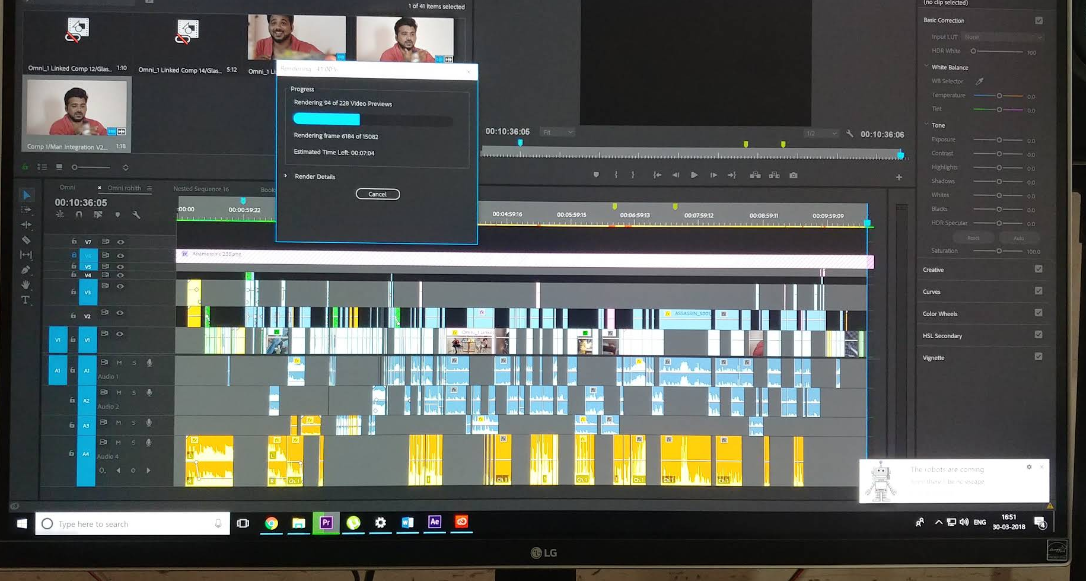Click the Extract button in Program Monitor
The image size is (1086, 581).
(774, 175)
